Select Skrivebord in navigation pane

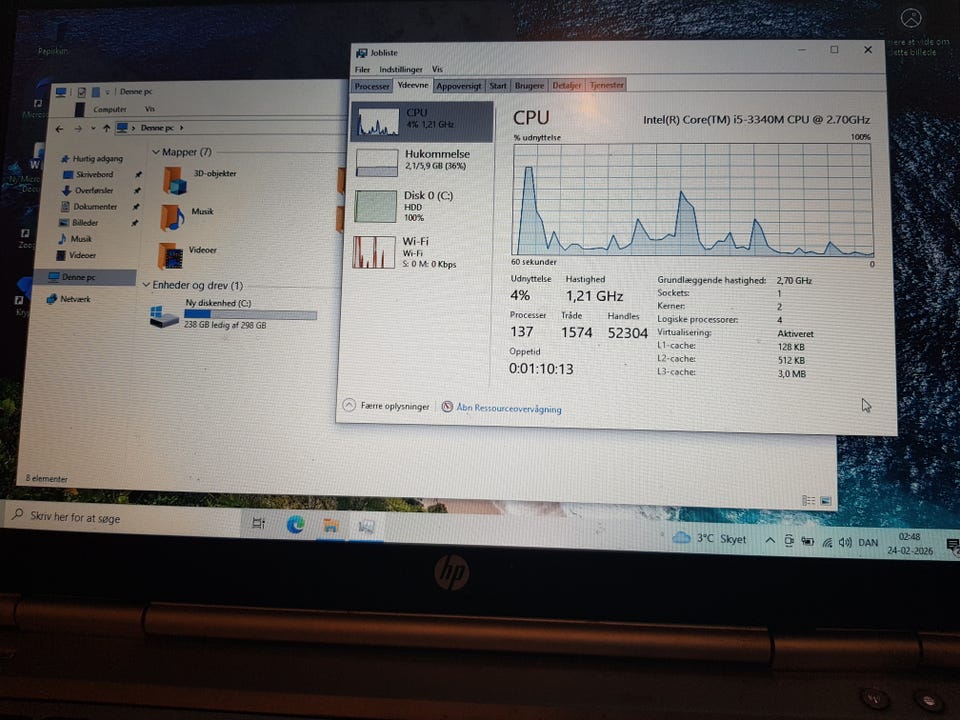88,174
